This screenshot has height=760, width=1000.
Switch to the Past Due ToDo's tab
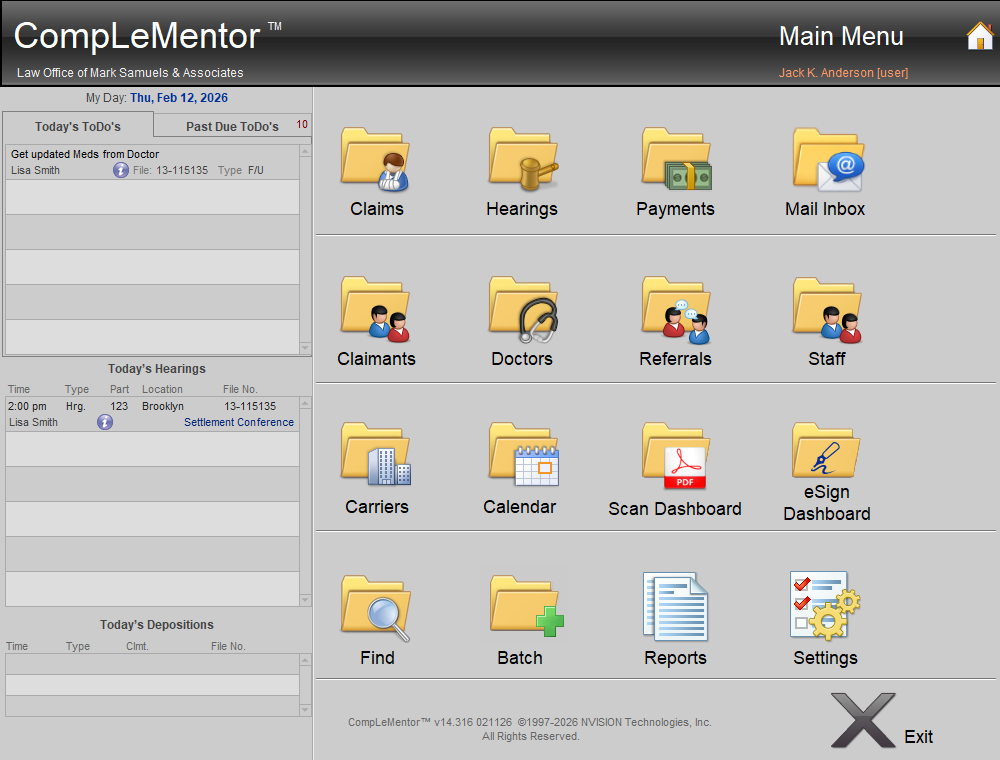point(232,126)
